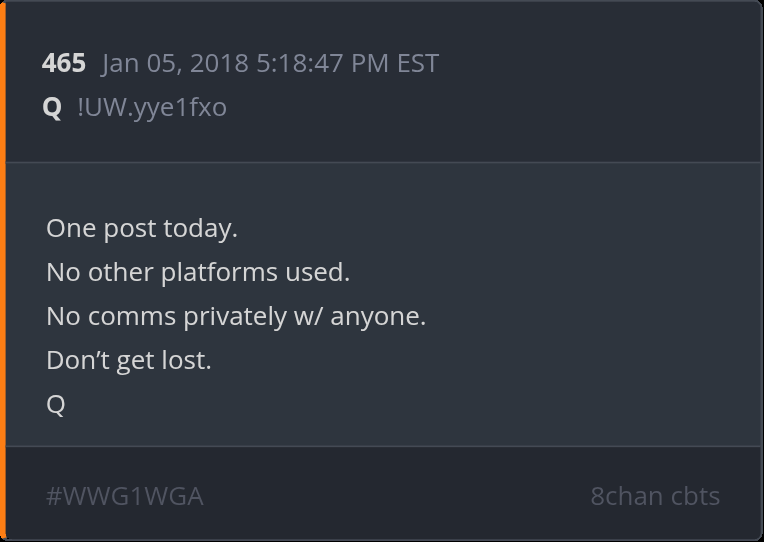The image size is (764, 542).
Task: Click the 5:18:47 PM timestamp
Action: 308,64
